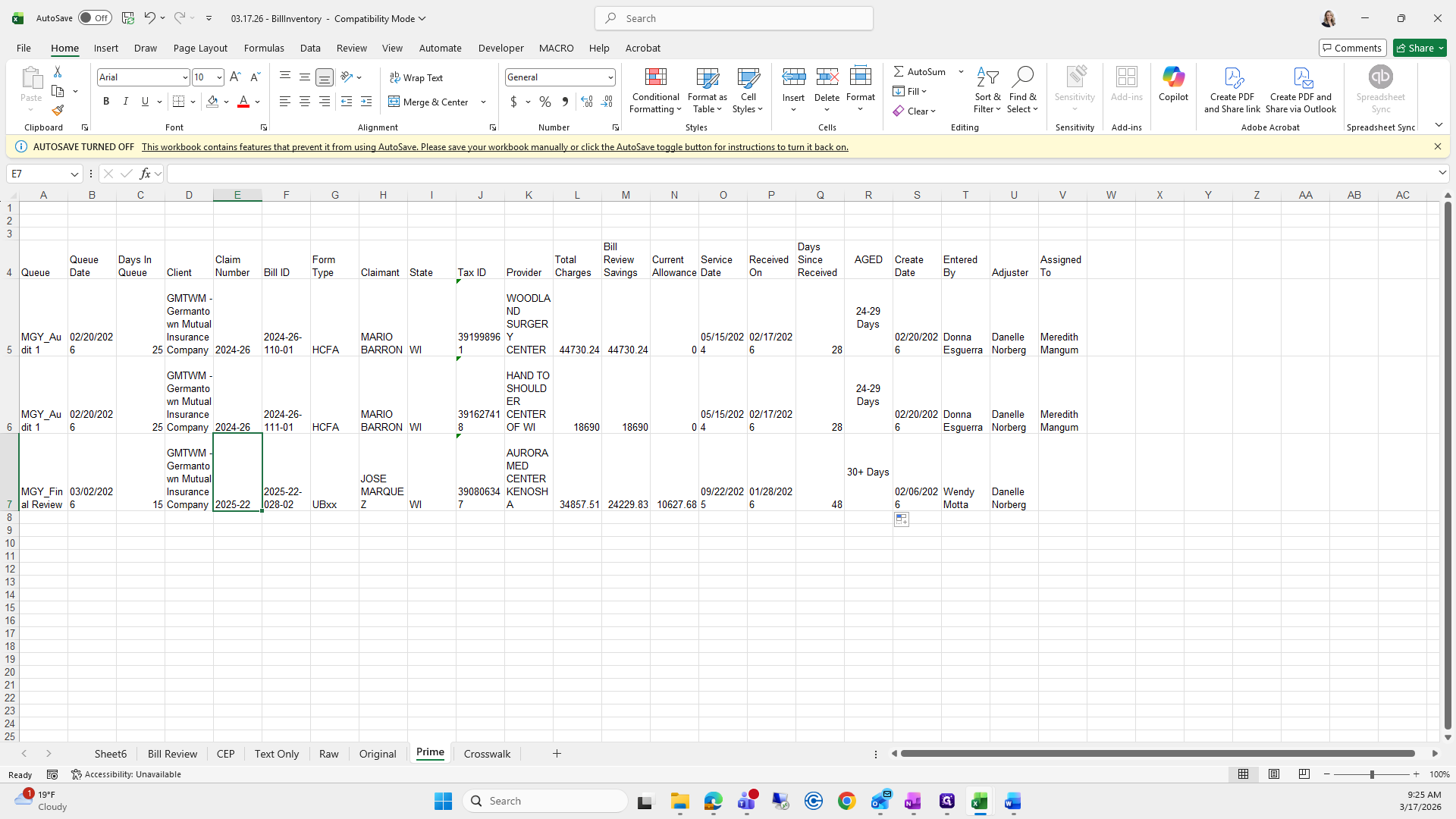Open the Name Box dropdown arrow
1456x819 pixels.
pos(74,174)
